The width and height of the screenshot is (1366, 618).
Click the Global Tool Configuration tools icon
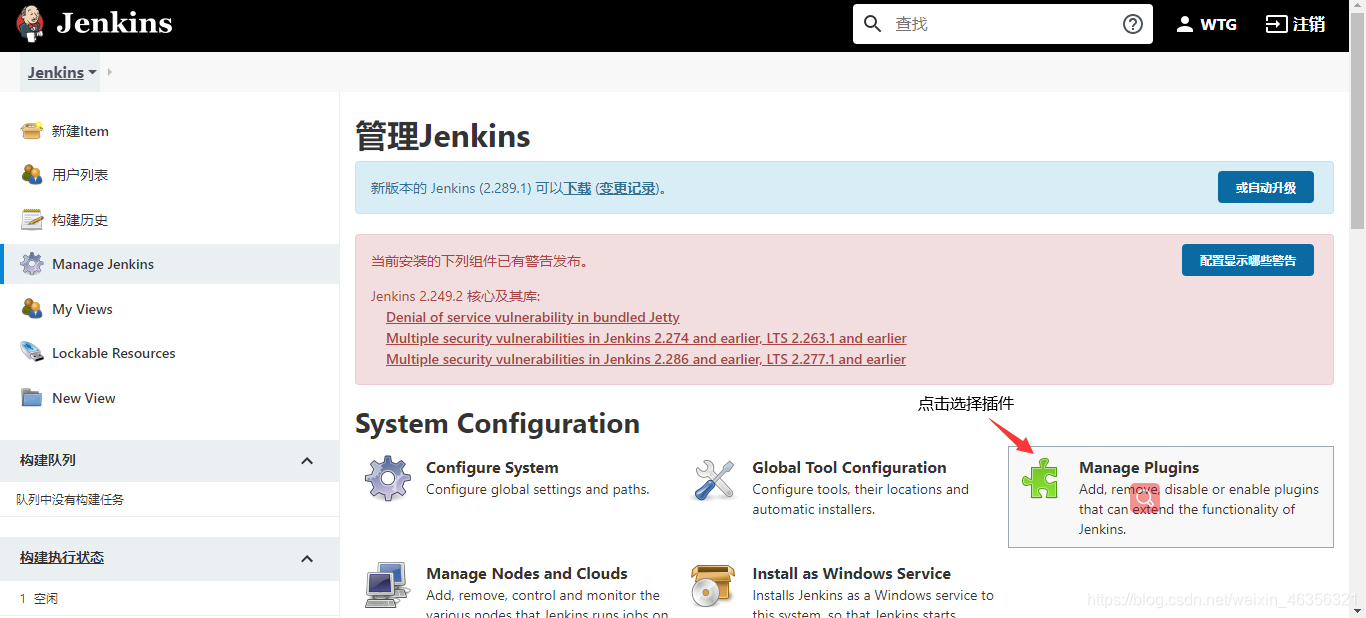714,479
